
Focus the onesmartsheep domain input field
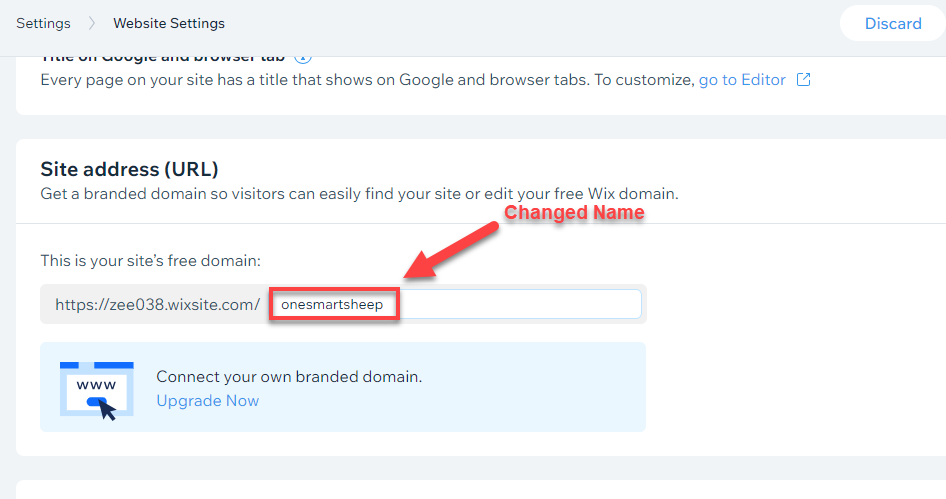coord(456,304)
